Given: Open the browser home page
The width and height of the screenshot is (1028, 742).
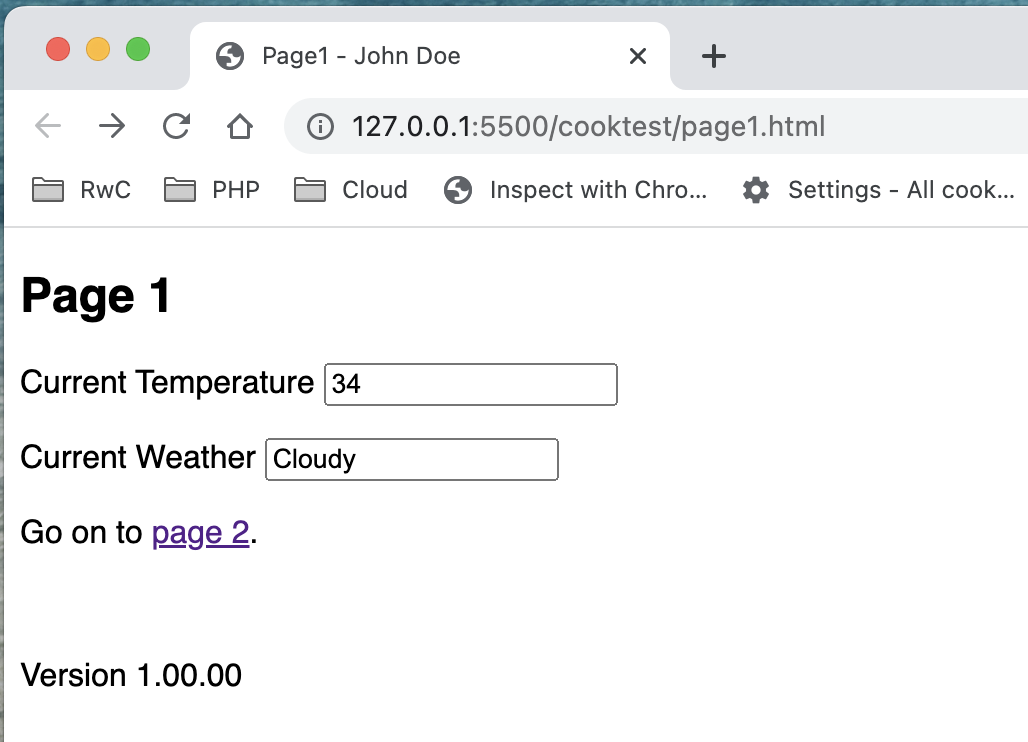Looking at the screenshot, I should (x=239, y=126).
